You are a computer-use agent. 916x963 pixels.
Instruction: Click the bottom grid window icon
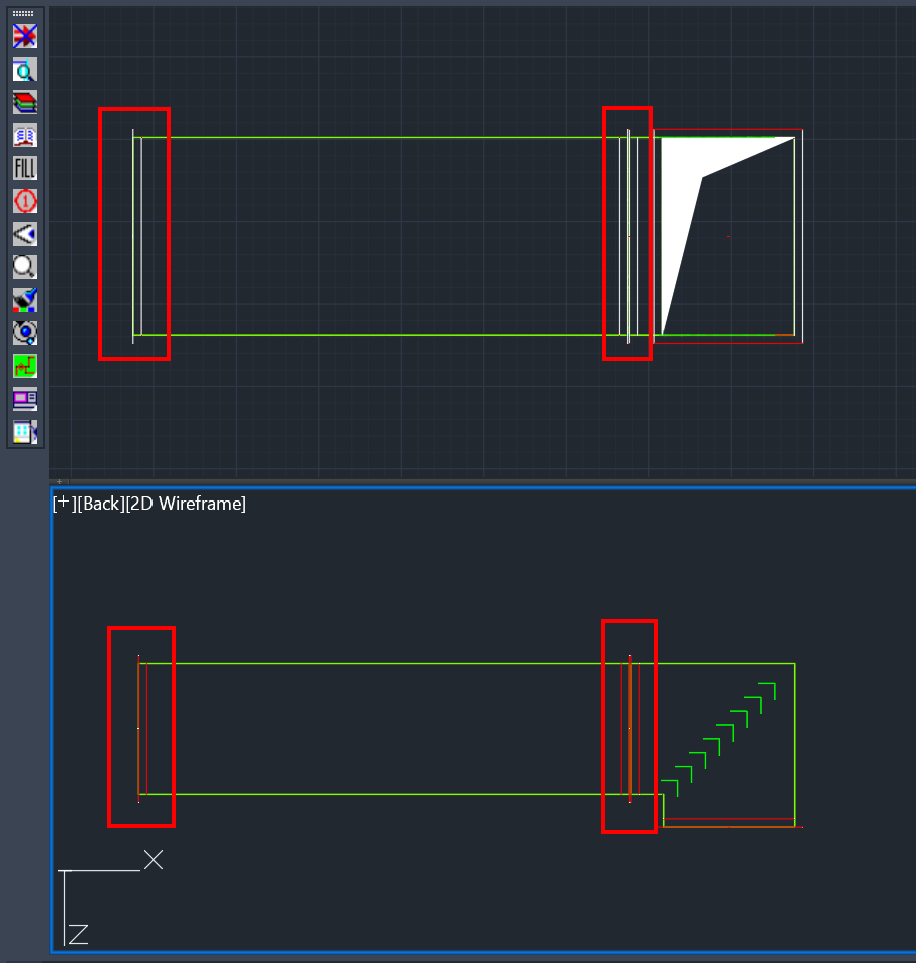[24, 432]
